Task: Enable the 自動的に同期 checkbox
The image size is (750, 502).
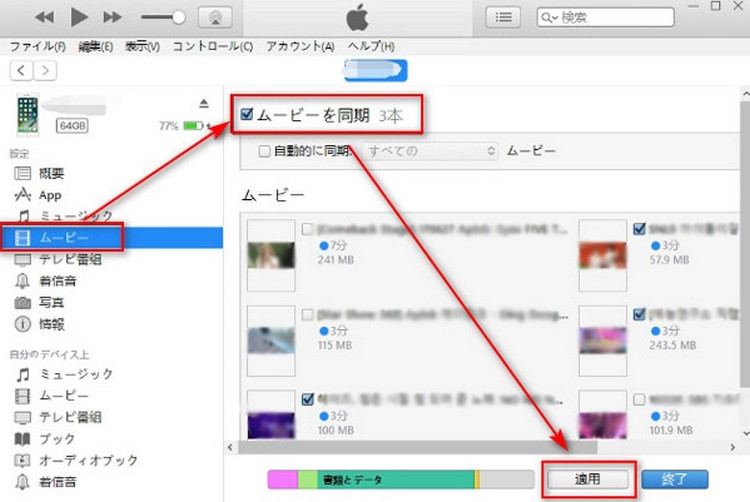Action: 264,151
